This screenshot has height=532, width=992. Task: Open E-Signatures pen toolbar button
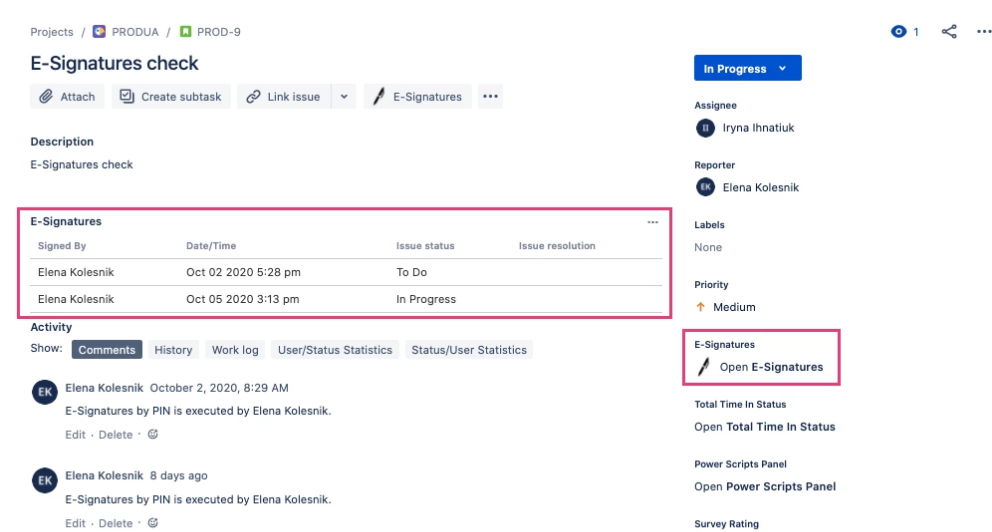pos(418,97)
